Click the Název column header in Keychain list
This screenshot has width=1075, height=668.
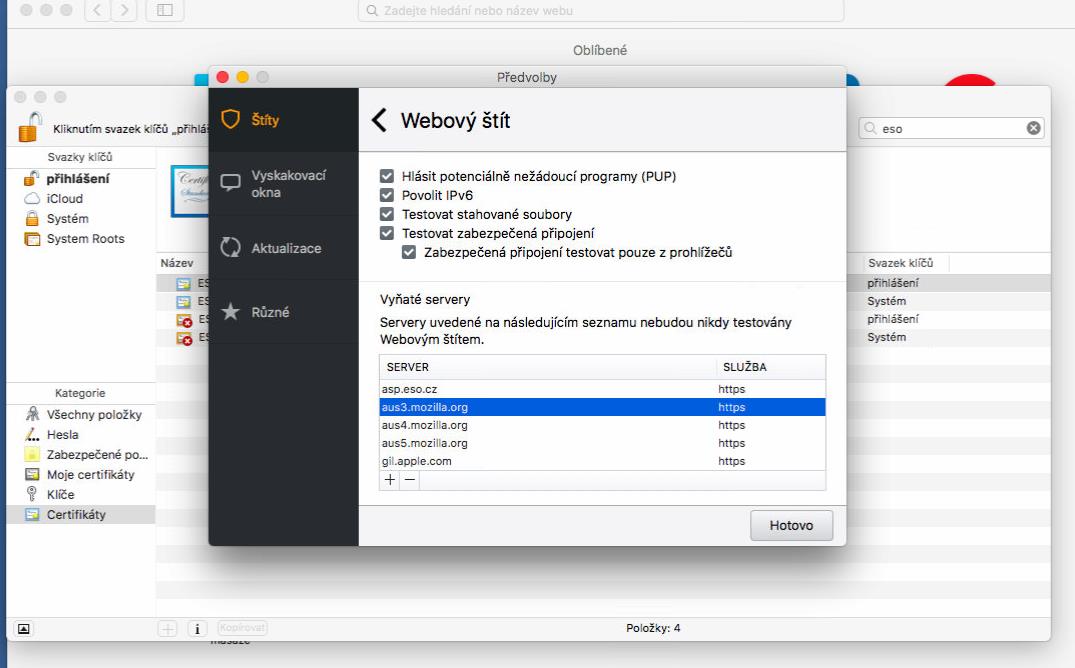(177, 263)
